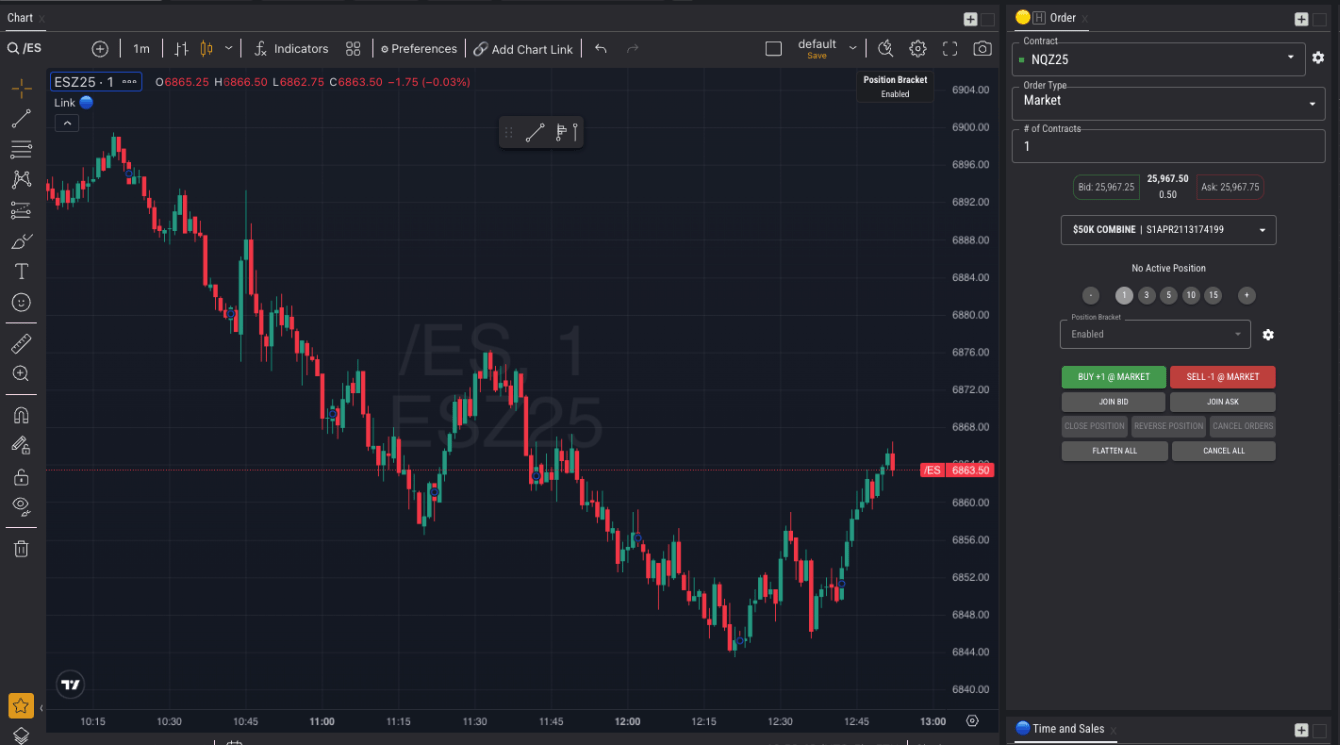Click the blue Link color circle
Image resolution: width=1340 pixels, height=745 pixels.
tap(86, 102)
